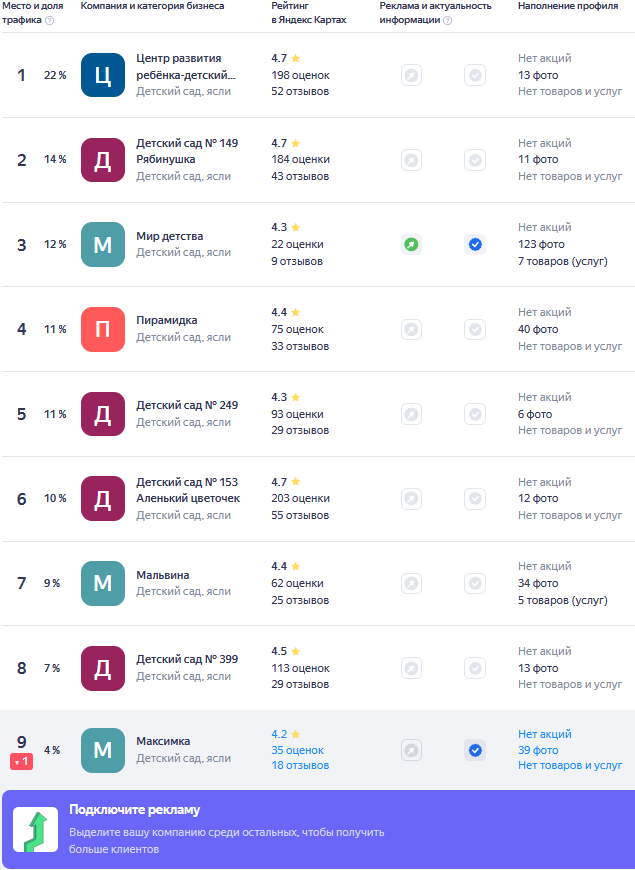Click blue verified checkmark for Мир детства
635x870 pixels.
tap(475, 244)
